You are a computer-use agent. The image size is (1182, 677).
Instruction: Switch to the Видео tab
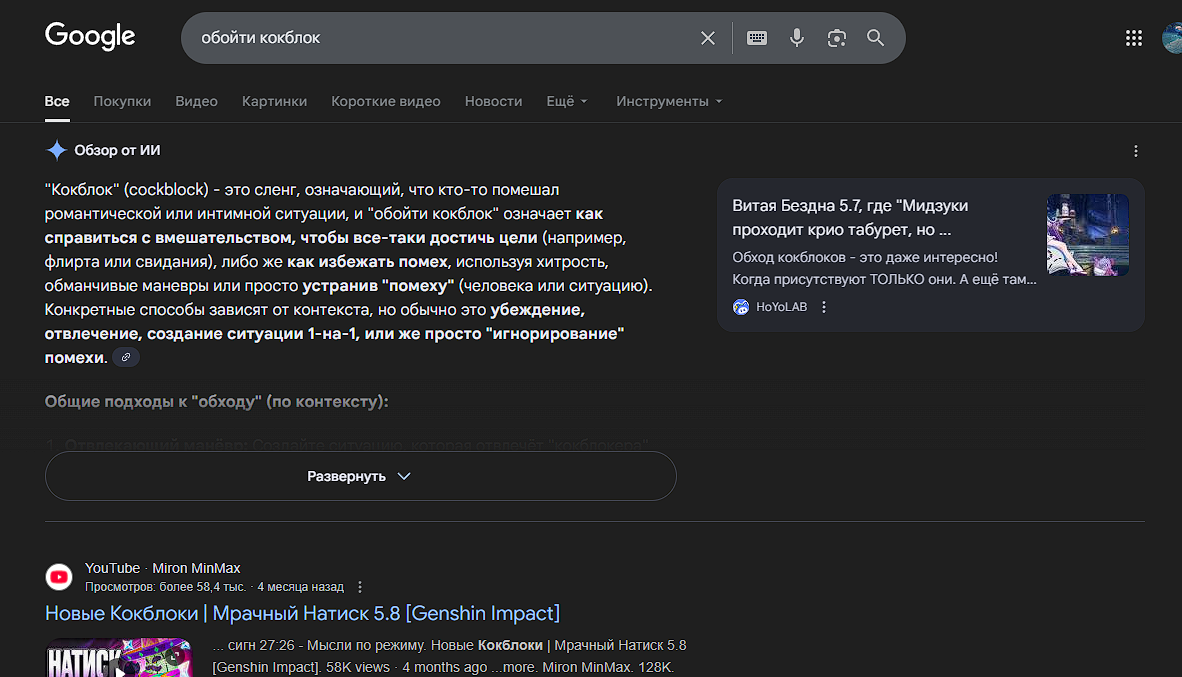click(196, 101)
